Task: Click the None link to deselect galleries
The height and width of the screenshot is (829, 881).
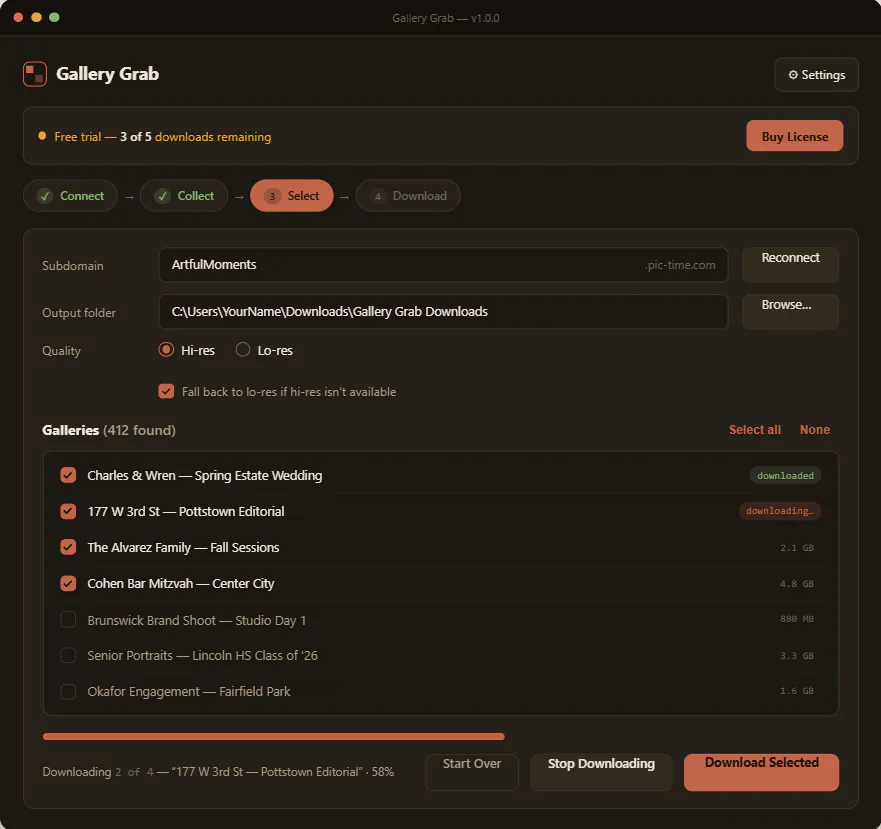Action: coord(814,429)
